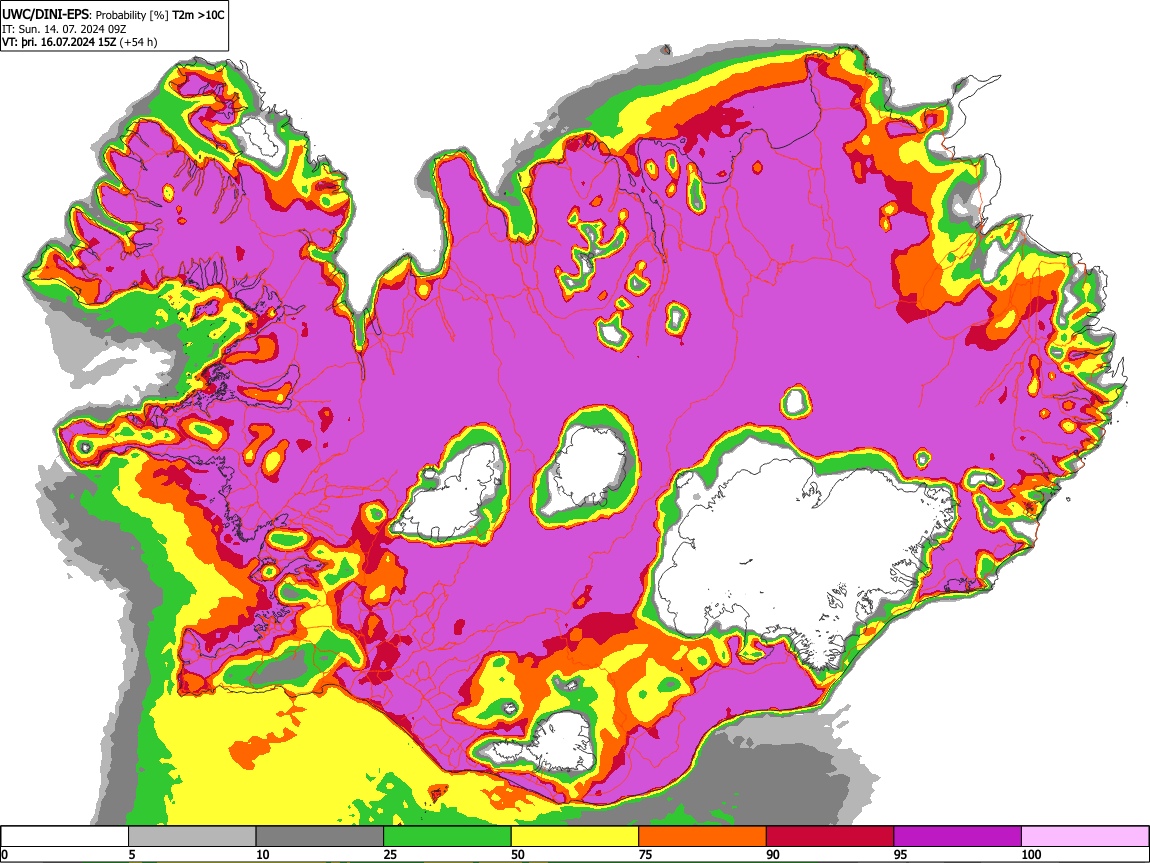This screenshot has height=863, width=1150.
Task: Click the legend label '95'
Action: pyautogui.click(x=901, y=854)
